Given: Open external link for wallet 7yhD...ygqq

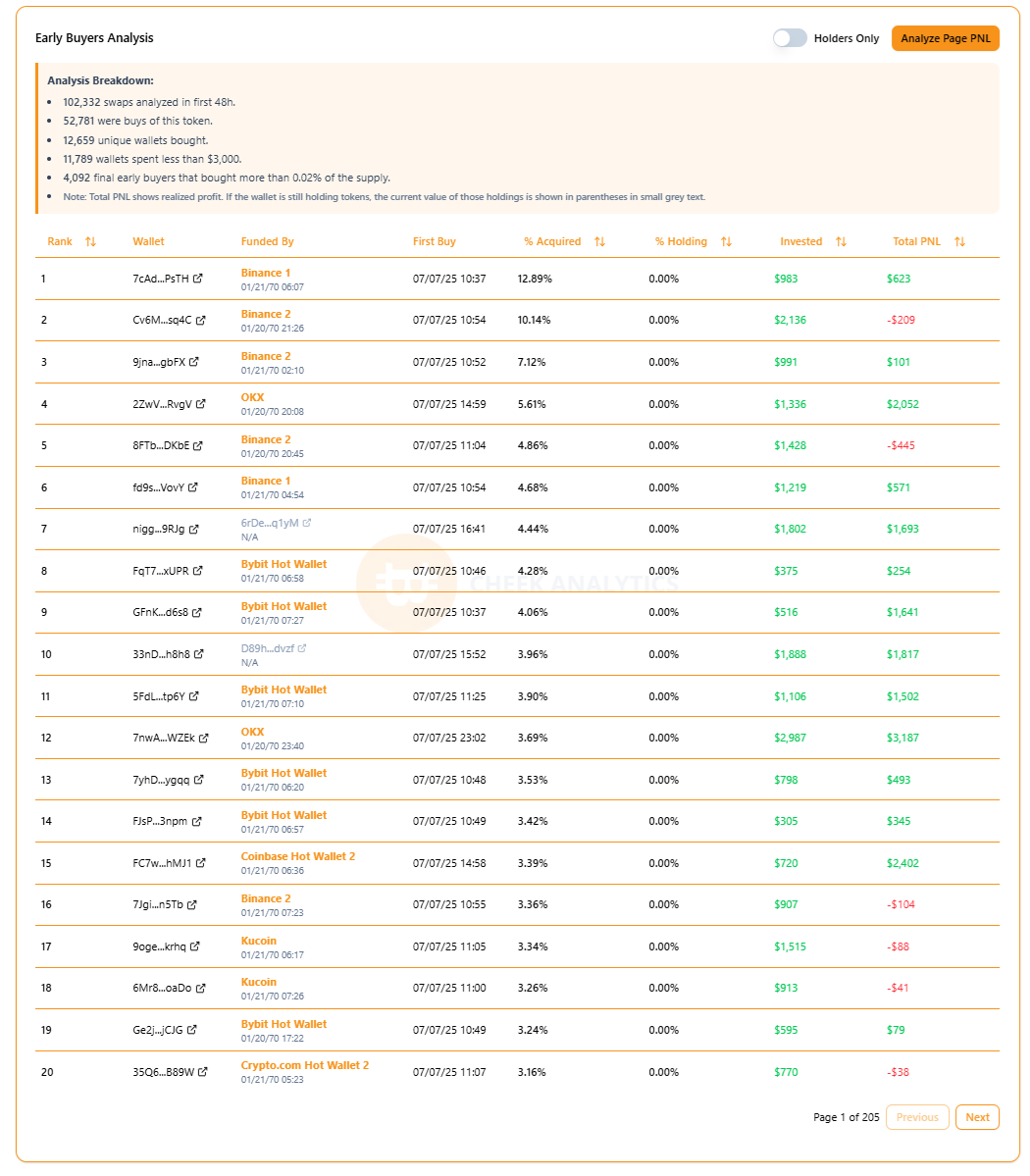Looking at the screenshot, I should 199,780.
